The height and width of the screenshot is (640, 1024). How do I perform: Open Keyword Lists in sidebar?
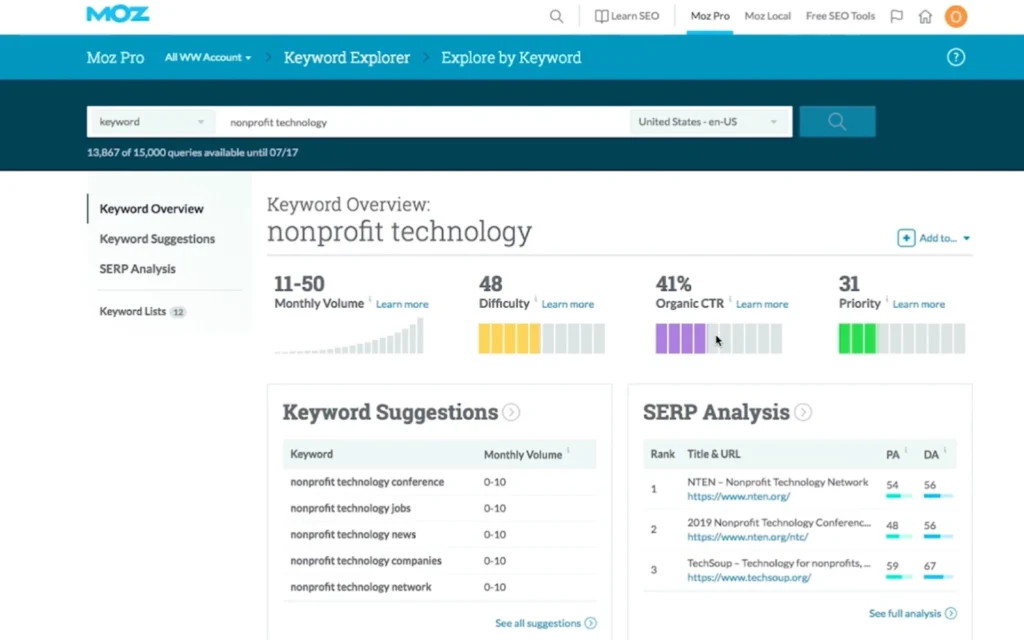tap(133, 312)
